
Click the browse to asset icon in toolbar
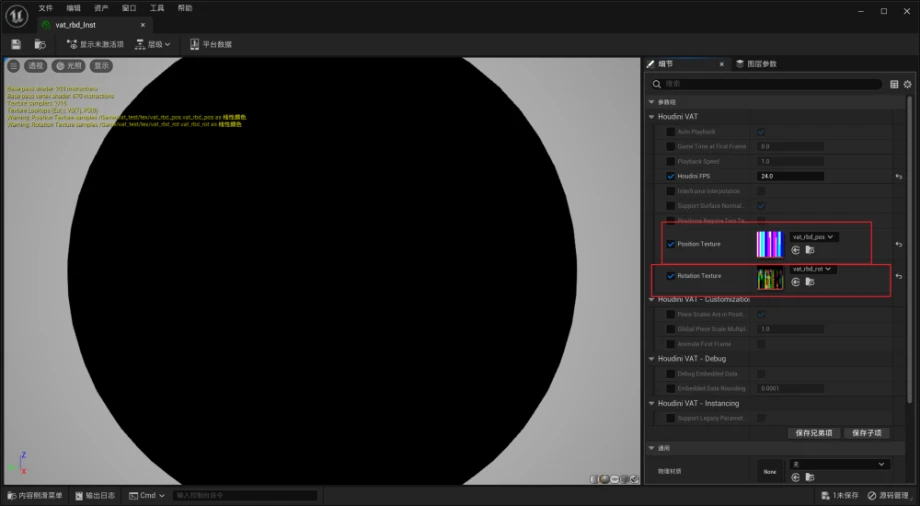[40, 44]
